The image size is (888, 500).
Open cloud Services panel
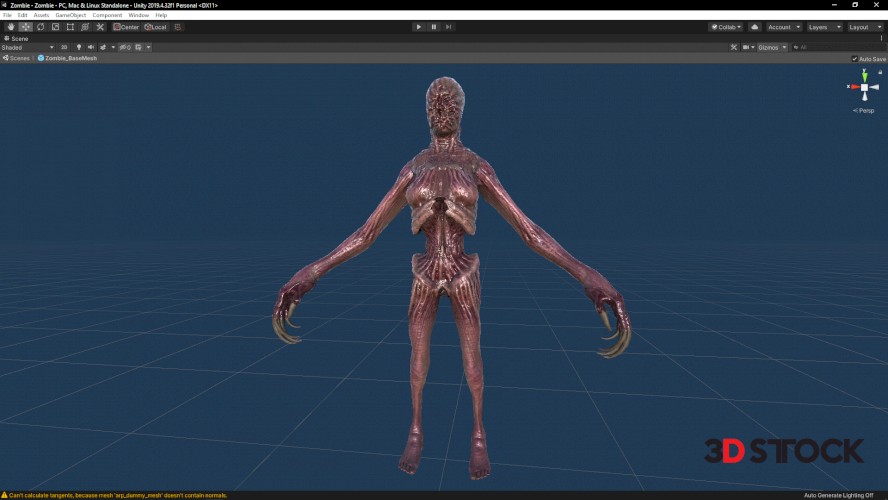click(755, 27)
